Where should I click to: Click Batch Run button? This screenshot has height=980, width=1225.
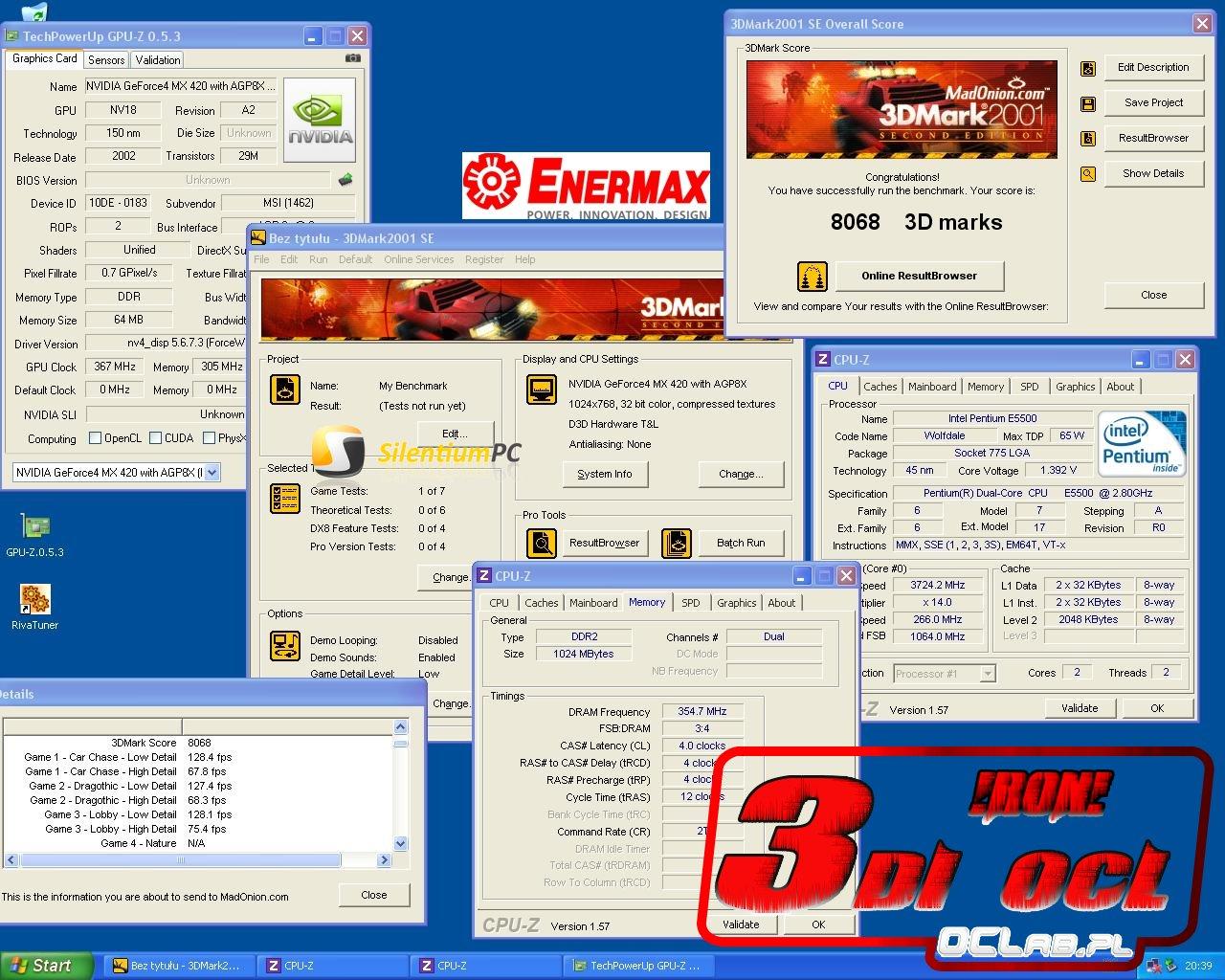(741, 543)
